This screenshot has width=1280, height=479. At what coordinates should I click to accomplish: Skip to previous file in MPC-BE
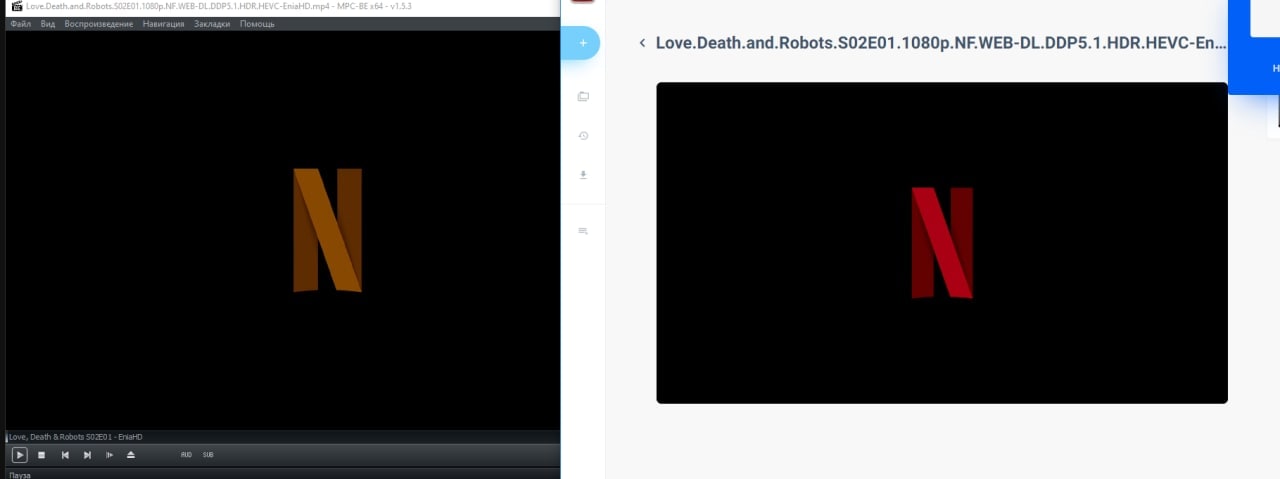pyautogui.click(x=65, y=455)
